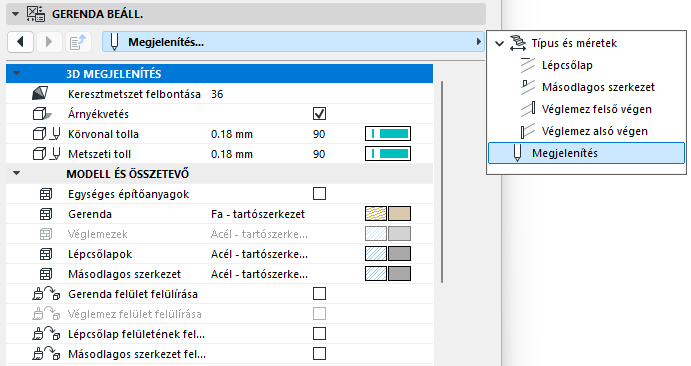Image resolution: width=691 pixels, height=366 pixels.
Task: Click the Keresztmetszet felbontása icon
Action: [x=40, y=93]
